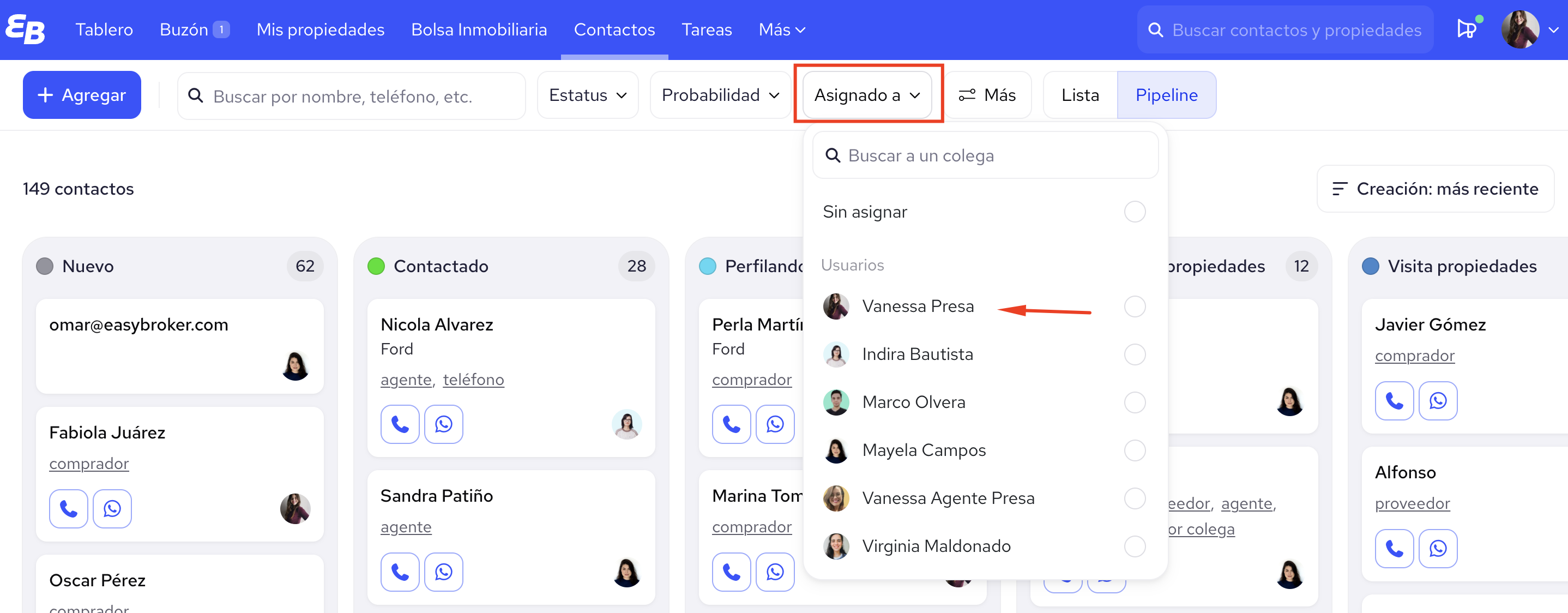Viewport: 1568px width, 613px height.
Task: Open the user profile avatar menu
Action: (x=1520, y=29)
